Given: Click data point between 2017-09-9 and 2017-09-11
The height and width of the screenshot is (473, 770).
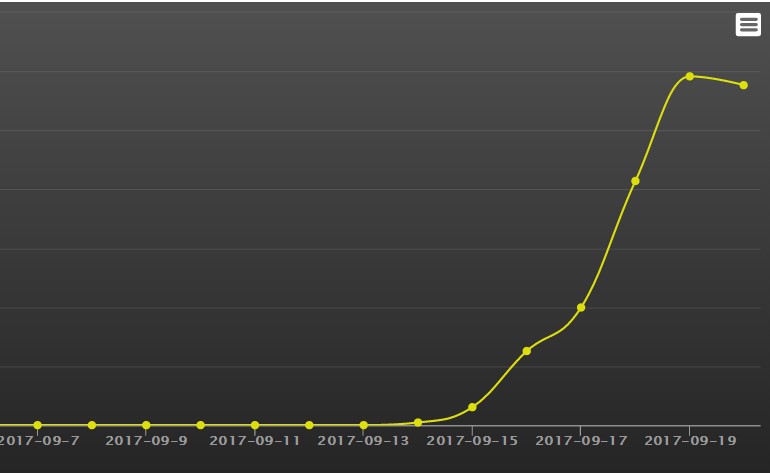Looking at the screenshot, I should click(x=200, y=425).
